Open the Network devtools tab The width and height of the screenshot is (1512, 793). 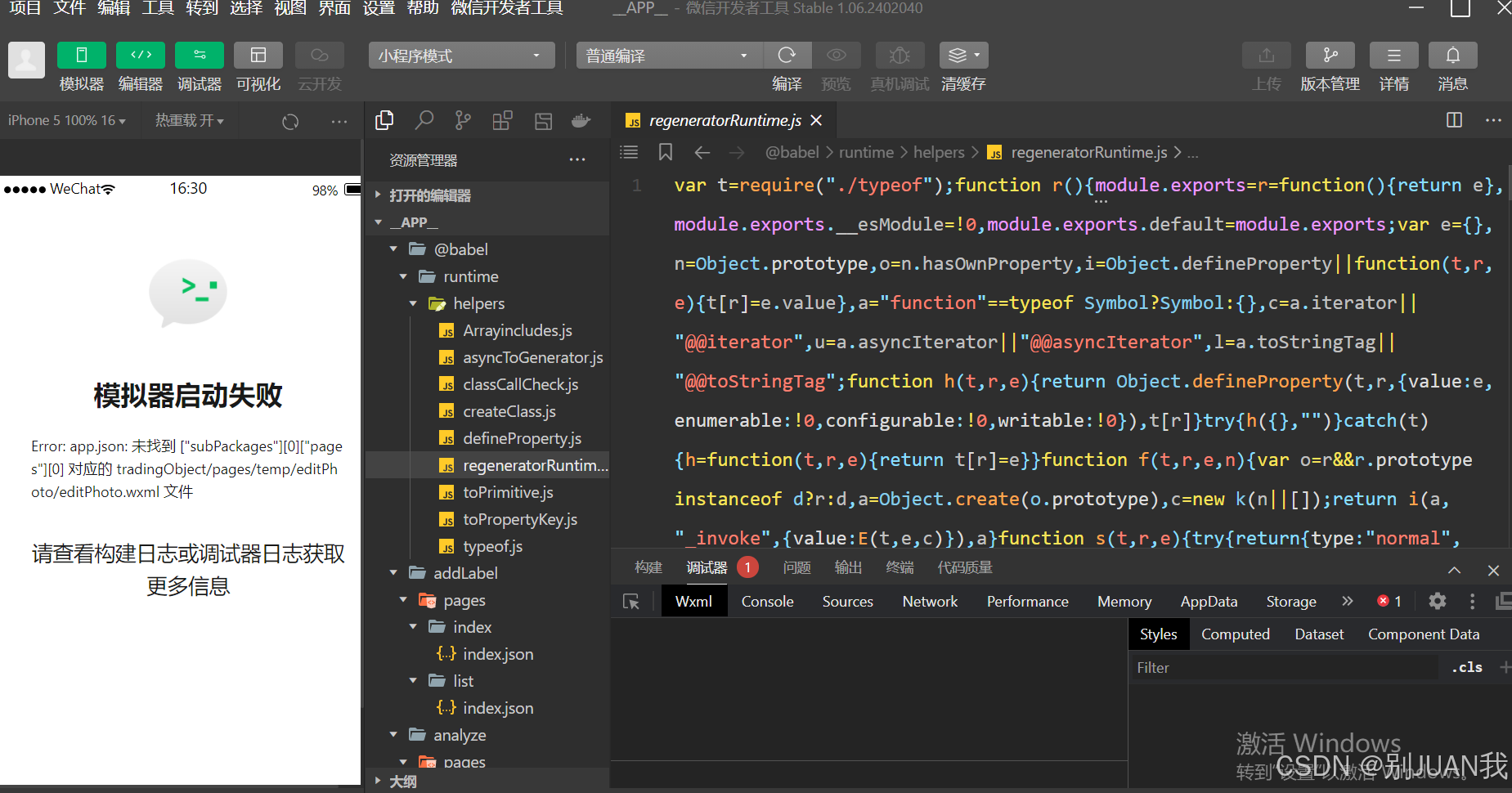(930, 602)
